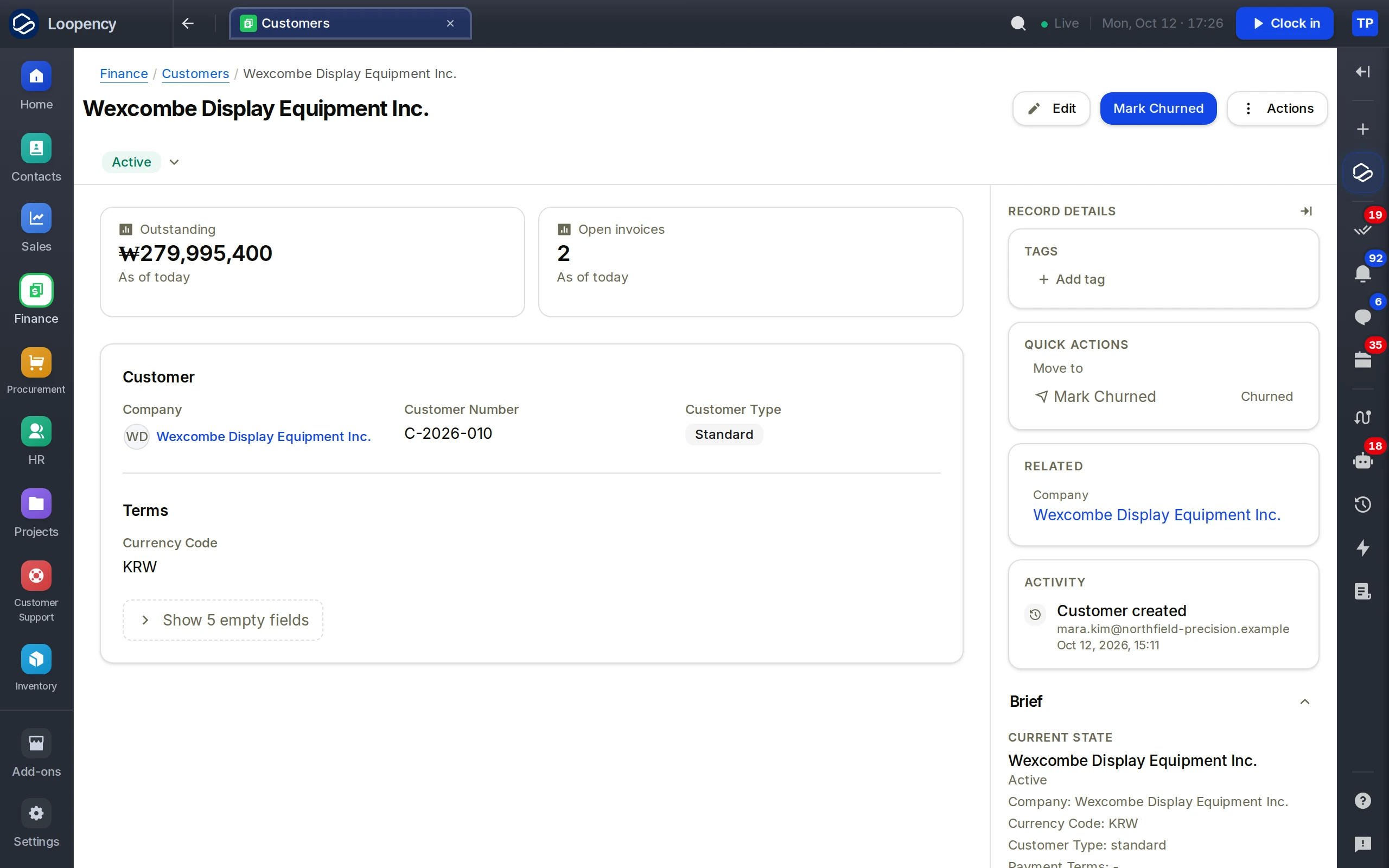The width and height of the screenshot is (1389, 868).
Task: Open the feedback exclamation icon
Action: [1362, 844]
